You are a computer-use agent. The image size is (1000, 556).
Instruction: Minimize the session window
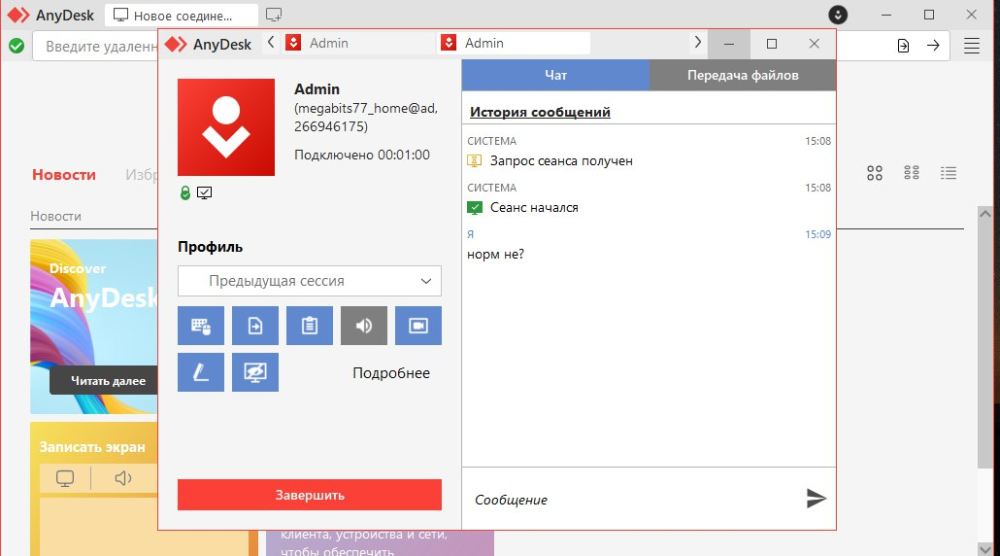(x=729, y=43)
